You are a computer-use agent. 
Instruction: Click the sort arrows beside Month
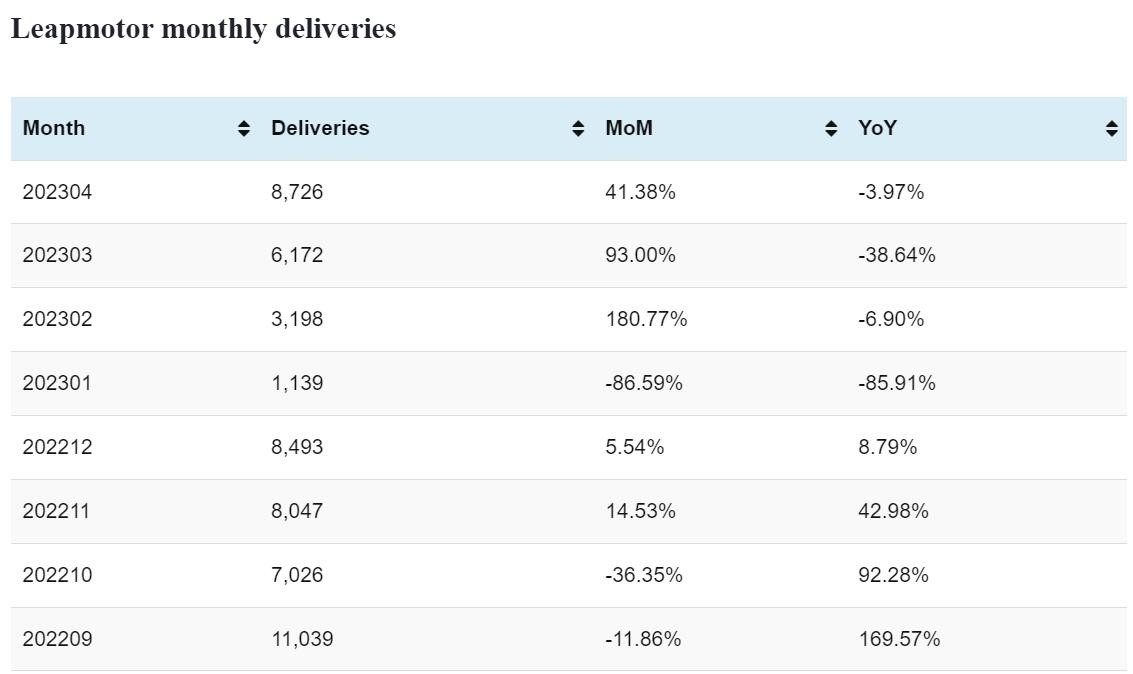[x=244, y=128]
